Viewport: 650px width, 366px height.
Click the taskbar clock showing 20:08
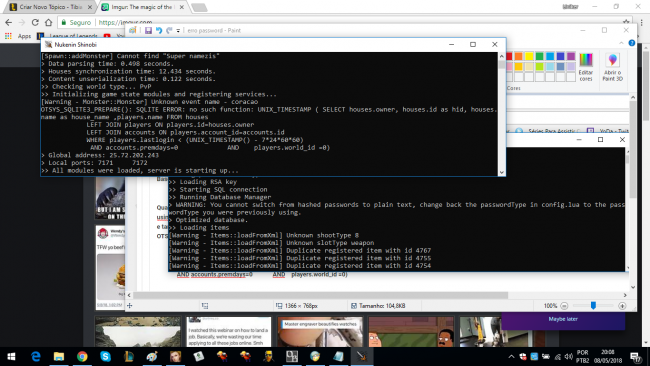608,356
